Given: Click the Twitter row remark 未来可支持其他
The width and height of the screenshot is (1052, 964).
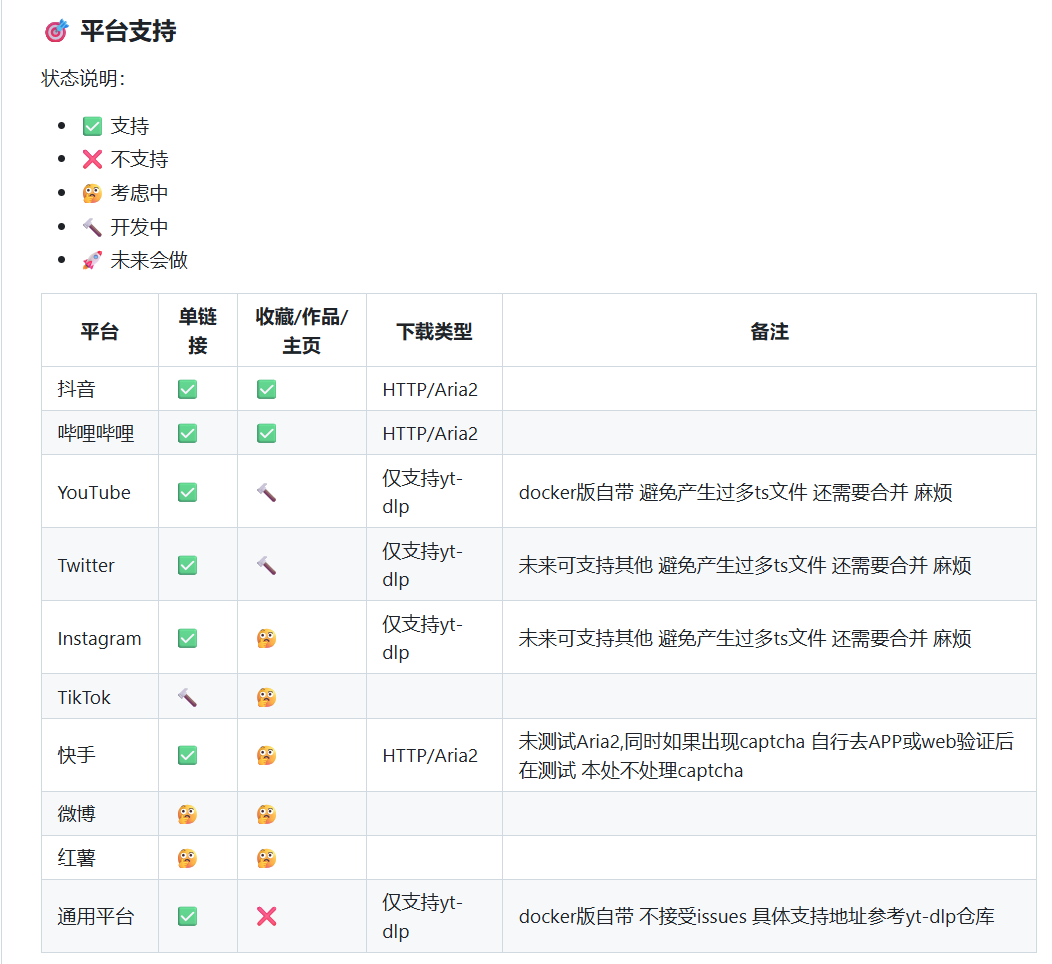Looking at the screenshot, I should point(745,566).
